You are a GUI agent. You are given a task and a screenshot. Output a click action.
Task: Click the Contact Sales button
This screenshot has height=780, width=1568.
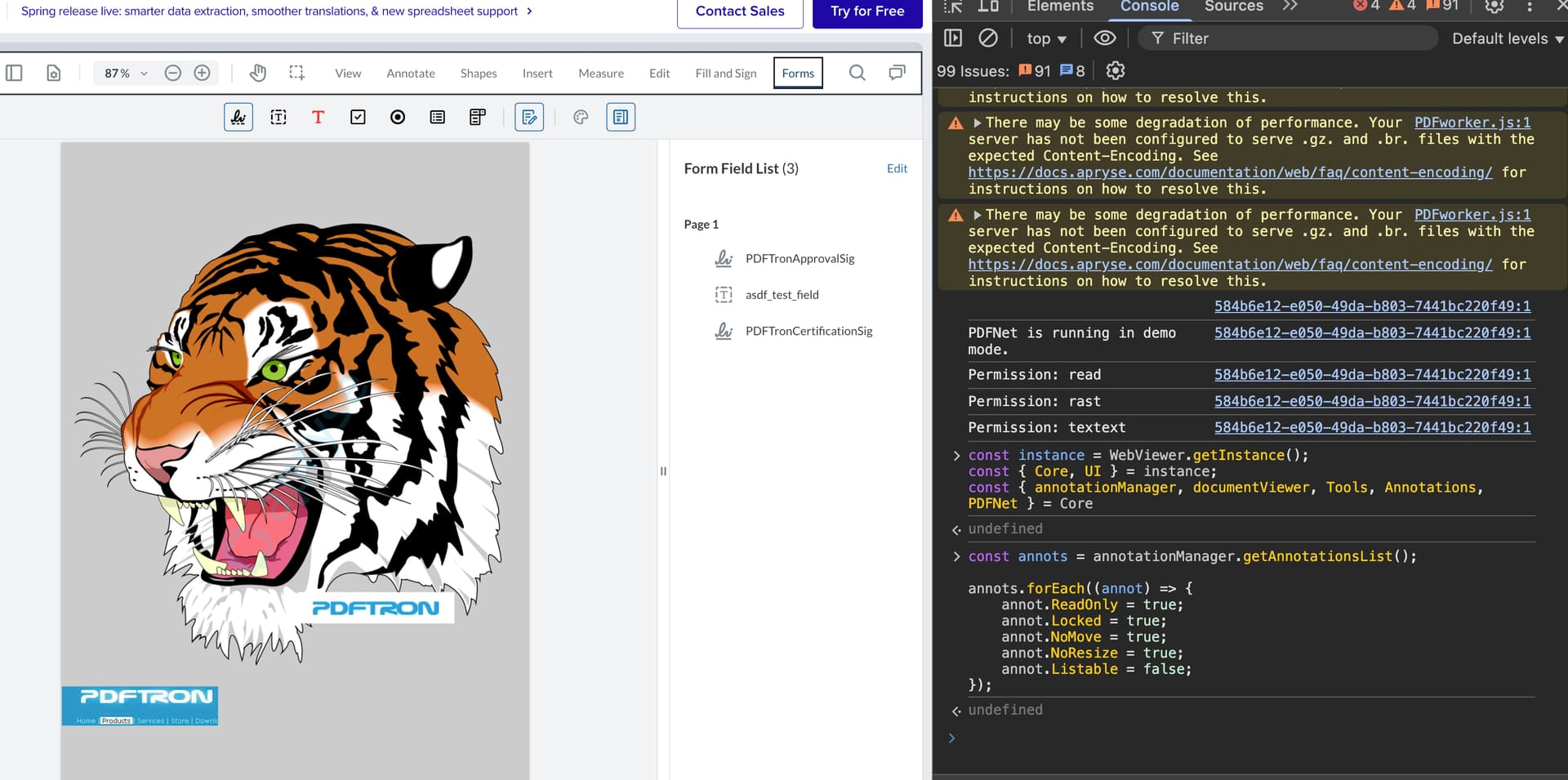740,11
